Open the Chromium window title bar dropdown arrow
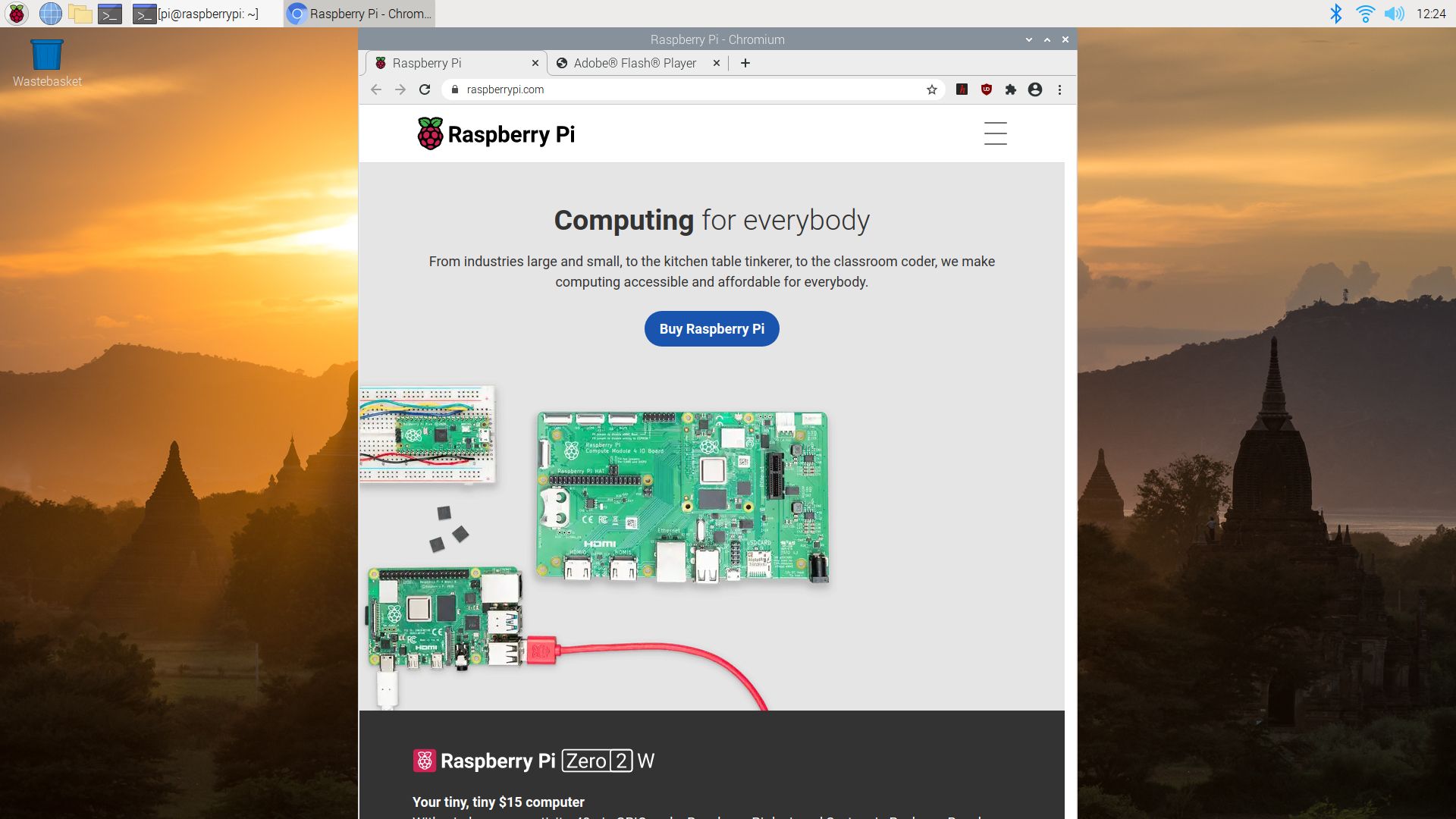Viewport: 1456px width, 819px height. coord(1029,39)
